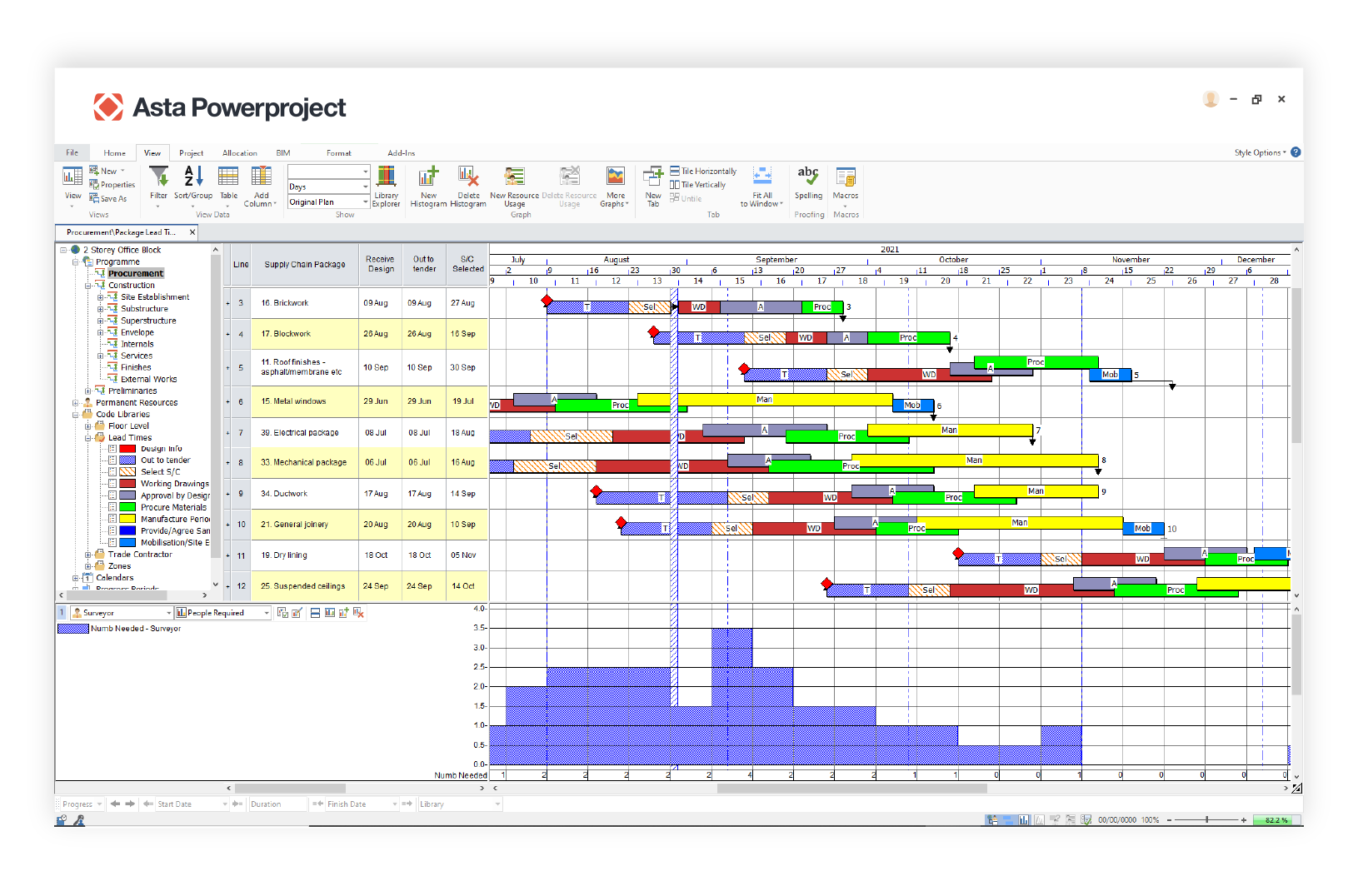Toggle the Procure Materials code checkbox
Screen dimensions: 1363x896
pos(112,507)
